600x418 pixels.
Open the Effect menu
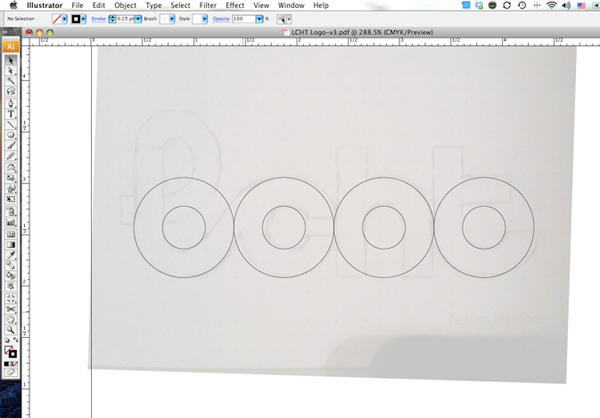click(x=235, y=5)
